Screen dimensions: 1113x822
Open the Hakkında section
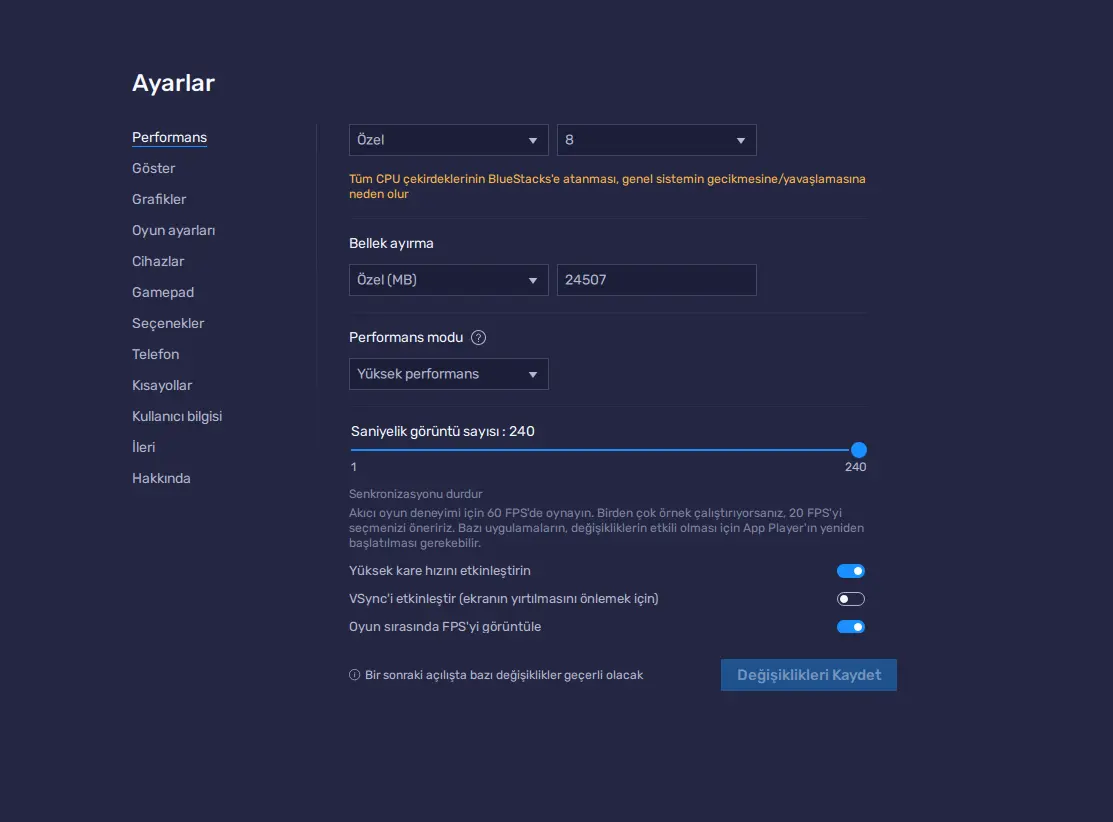[161, 478]
